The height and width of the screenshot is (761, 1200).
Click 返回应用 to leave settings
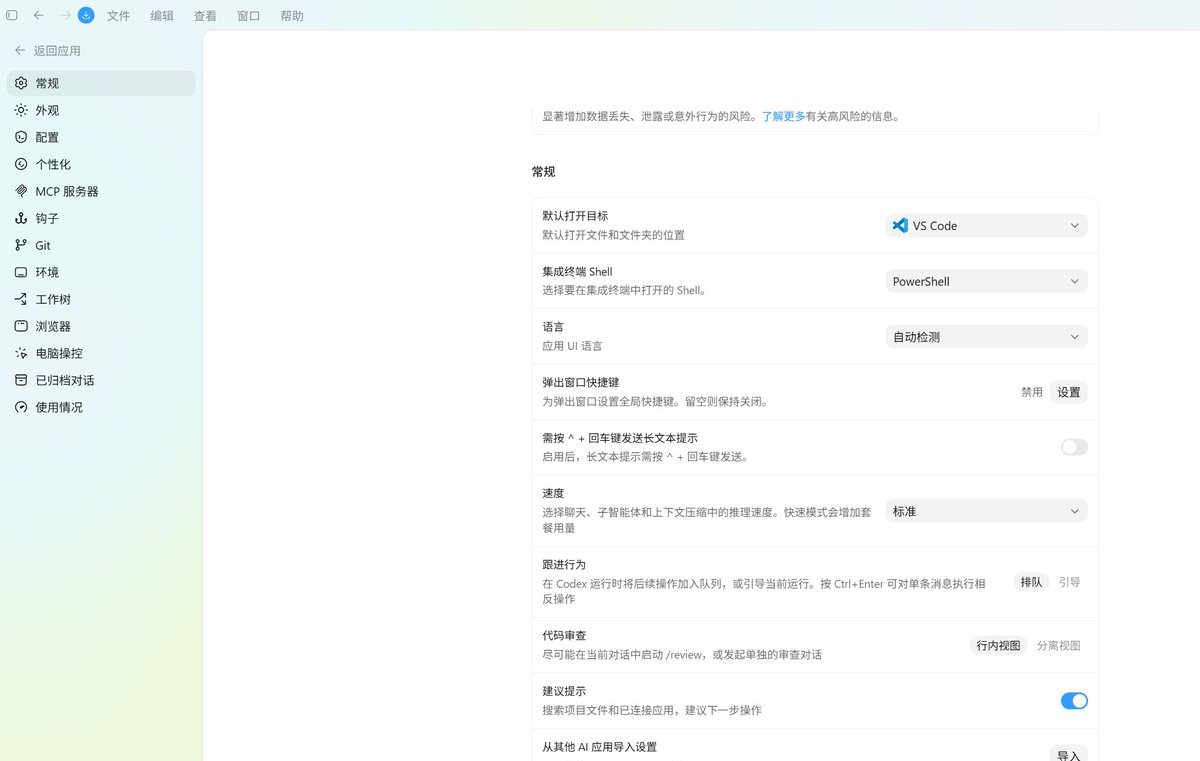(x=47, y=50)
